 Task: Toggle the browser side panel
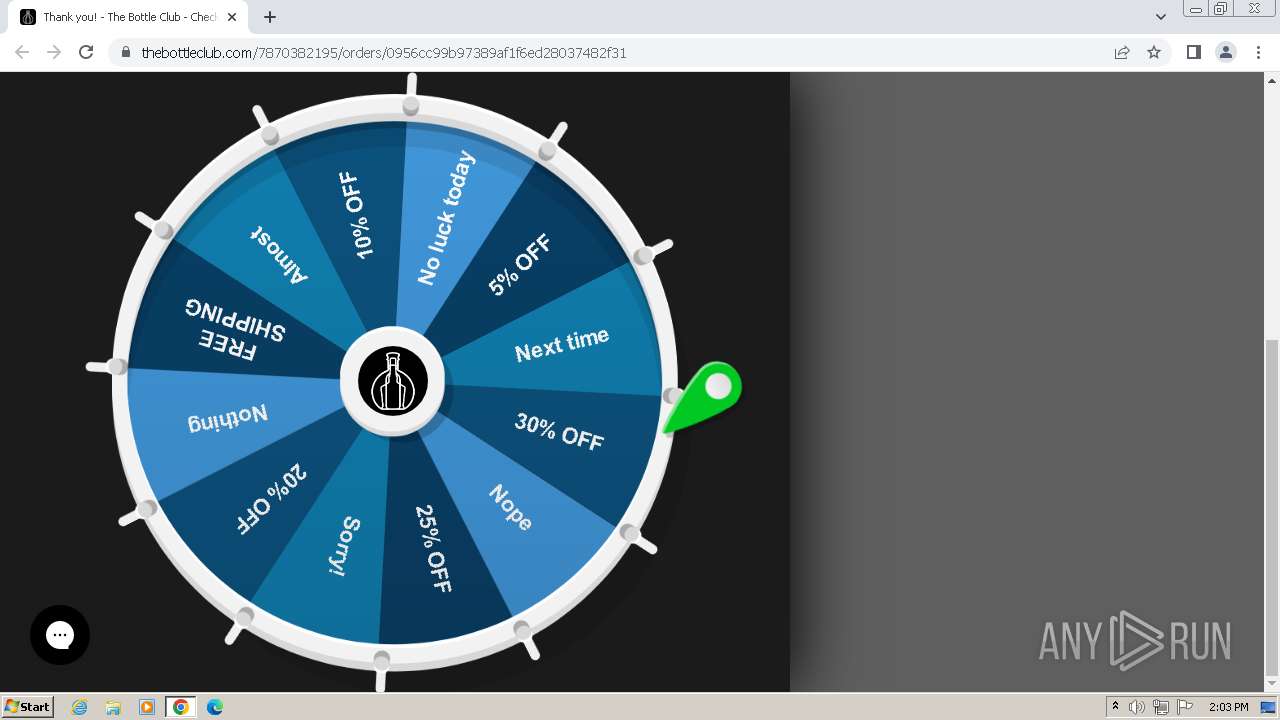tap(1194, 52)
